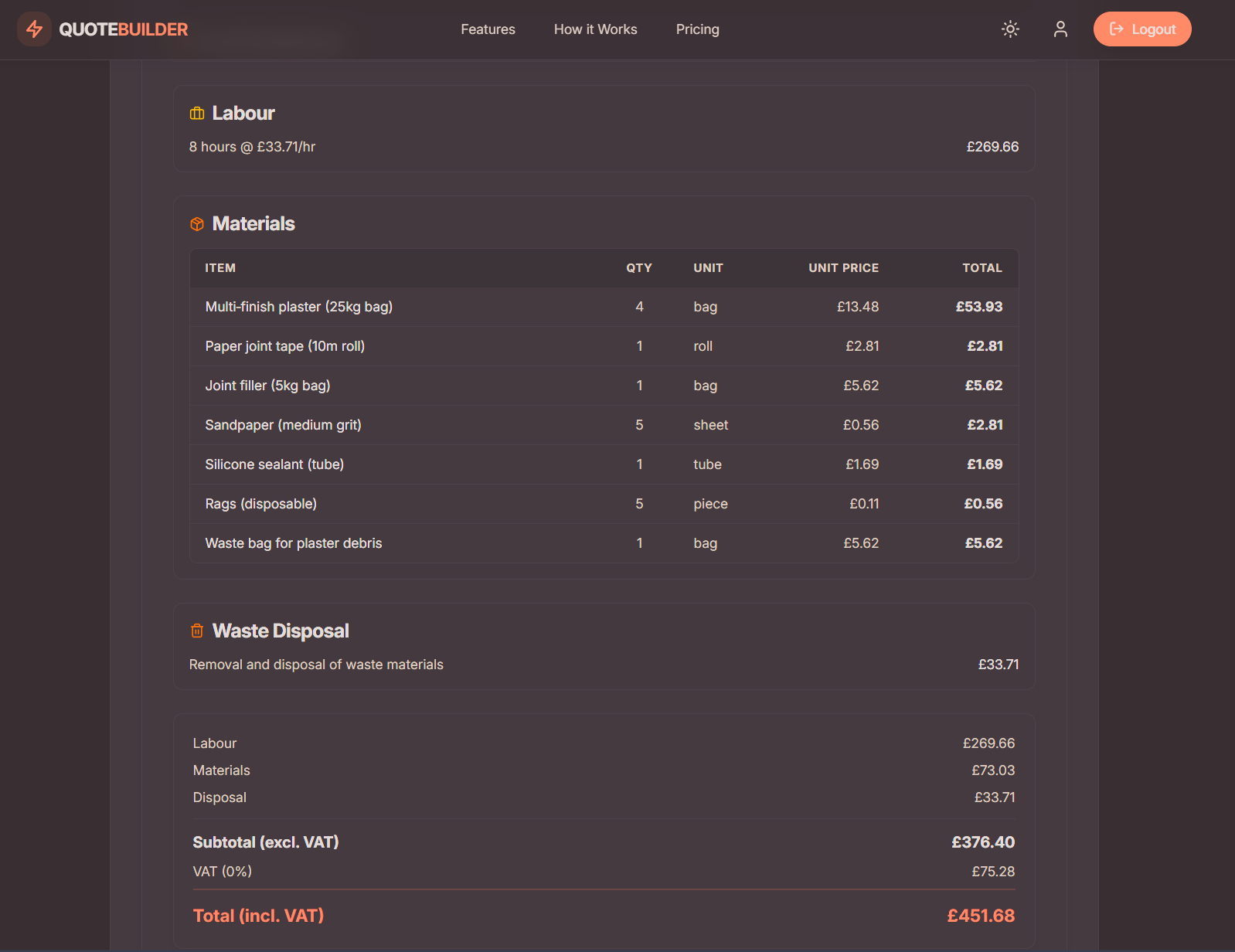Select the Waste bag for plaster debris item
The image size is (1235, 952).
click(x=294, y=543)
